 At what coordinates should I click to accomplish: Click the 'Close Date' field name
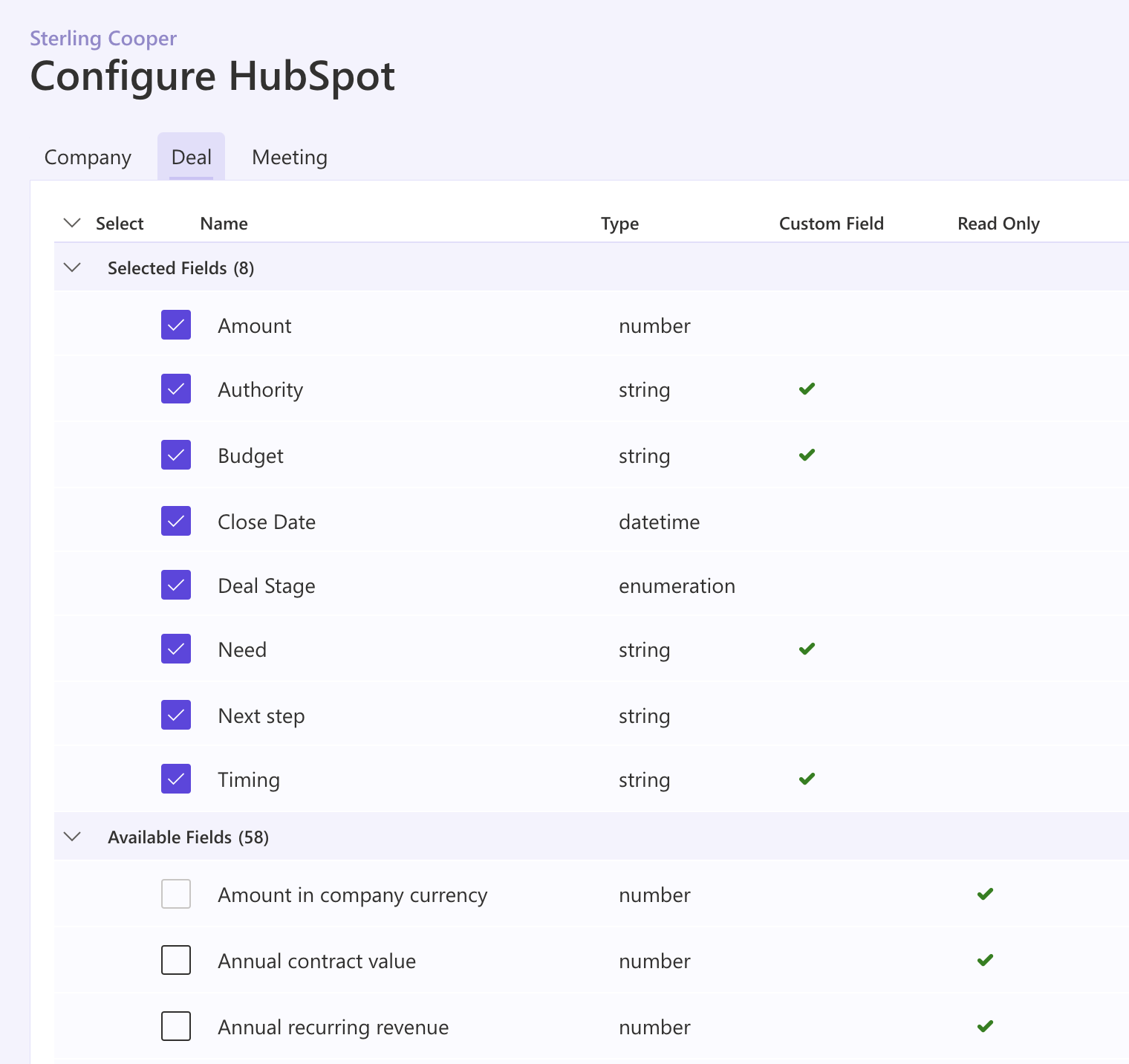point(267,522)
